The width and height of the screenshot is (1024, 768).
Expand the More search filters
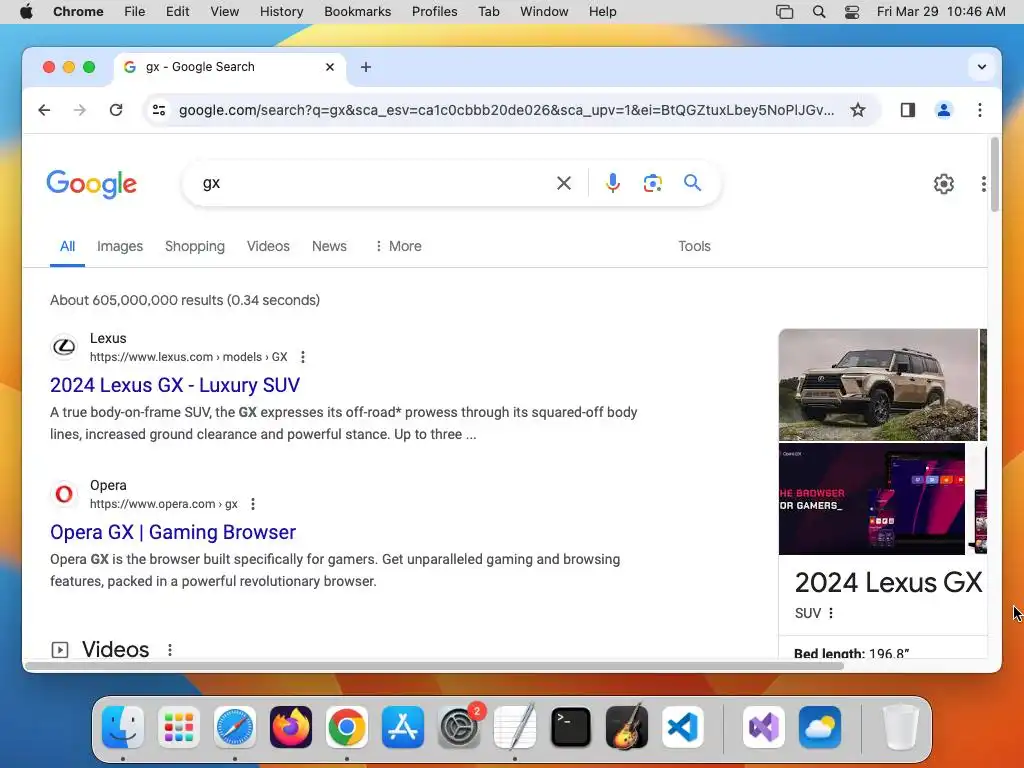[398, 246]
